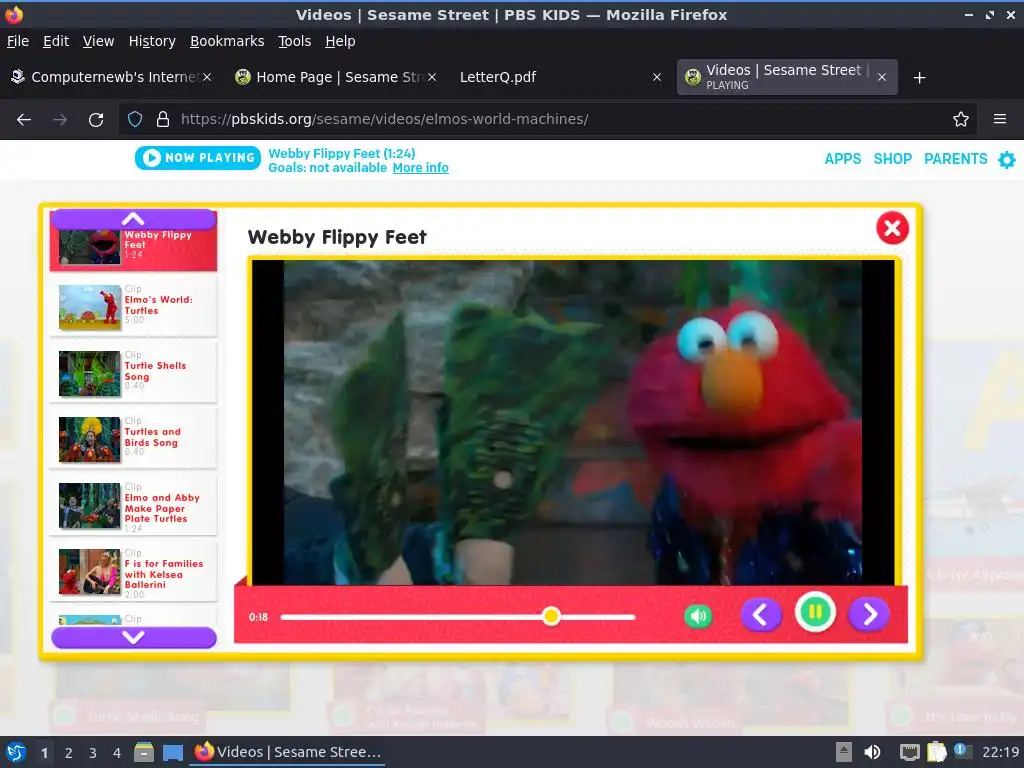The height and width of the screenshot is (768, 1024).
Task: Open the File menu
Action: pos(18,41)
